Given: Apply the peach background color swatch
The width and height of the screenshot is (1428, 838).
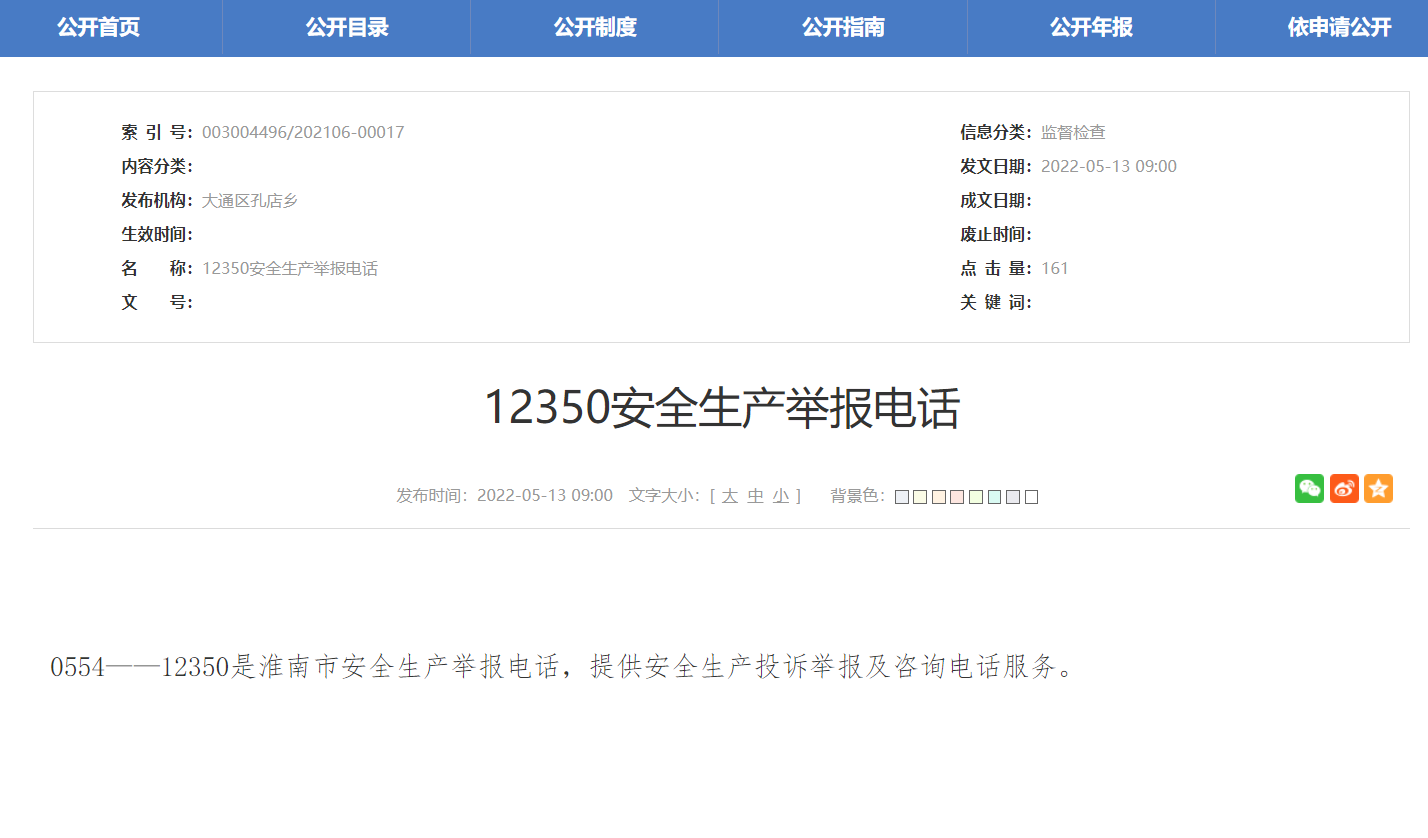Looking at the screenshot, I should coord(938,496).
